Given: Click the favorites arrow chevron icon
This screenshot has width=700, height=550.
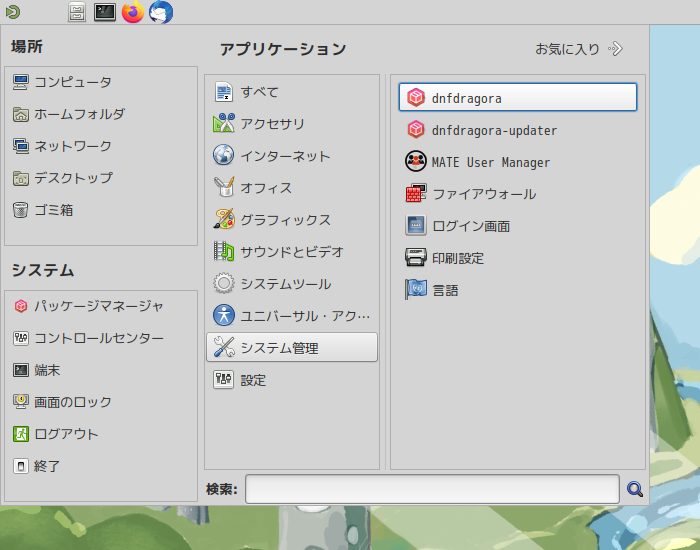Looking at the screenshot, I should click(x=615, y=49).
